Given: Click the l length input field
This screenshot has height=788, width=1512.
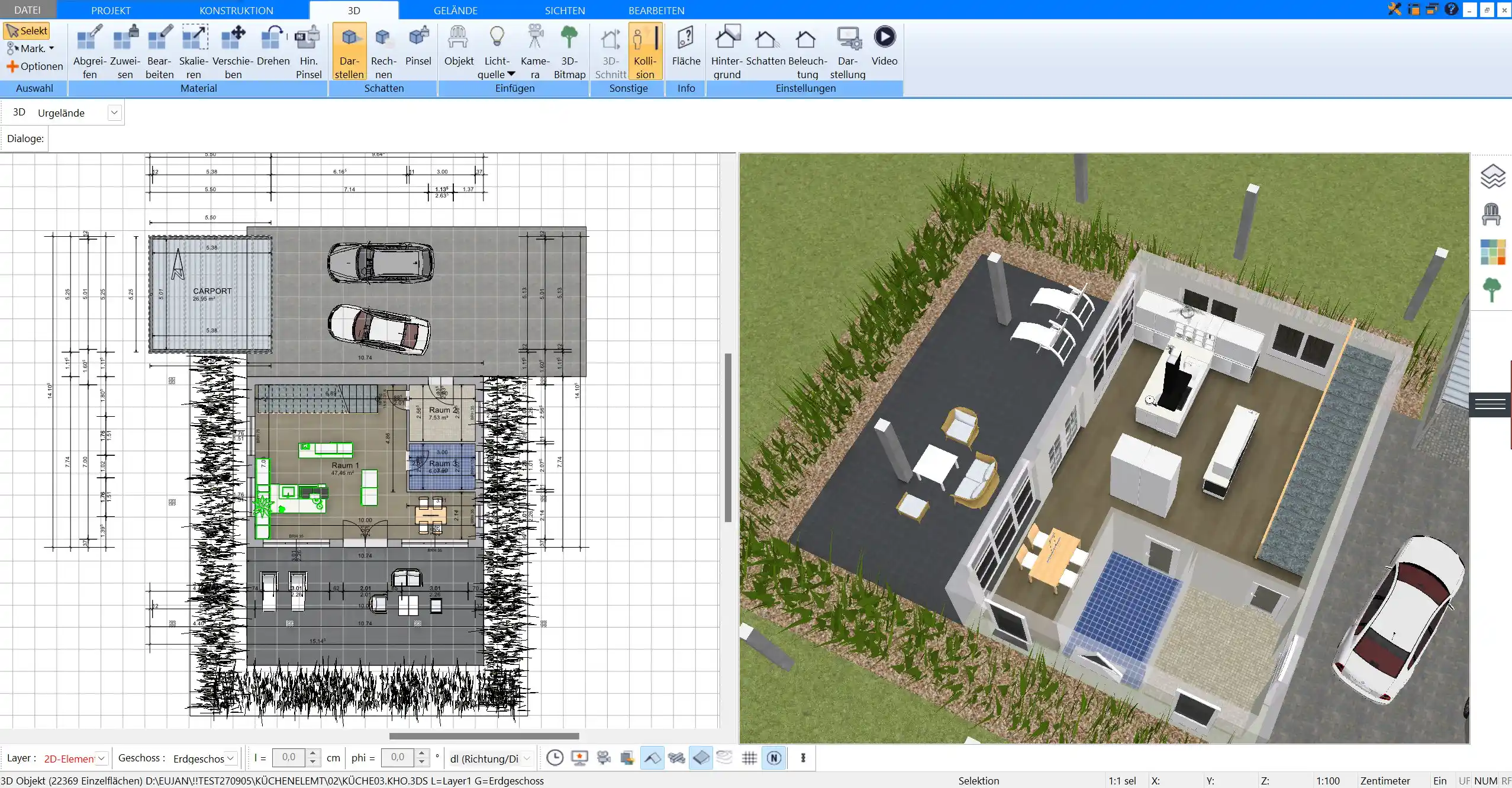Looking at the screenshot, I should pos(289,757).
